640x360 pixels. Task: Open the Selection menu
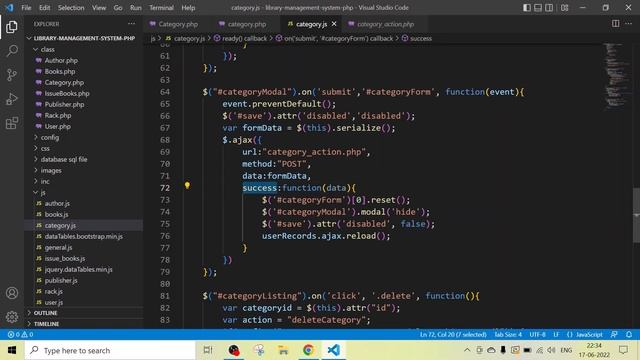click(x=71, y=7)
